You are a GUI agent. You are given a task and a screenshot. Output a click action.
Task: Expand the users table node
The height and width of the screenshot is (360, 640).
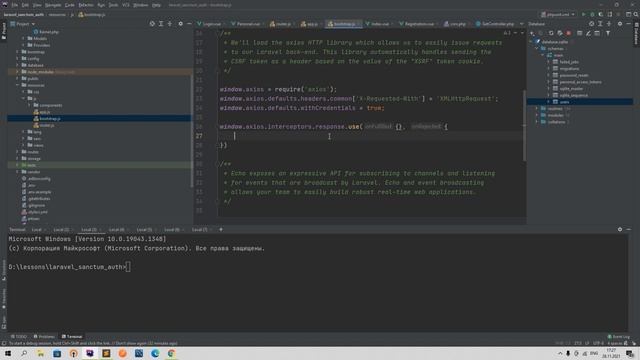pyautogui.click(x=549, y=102)
